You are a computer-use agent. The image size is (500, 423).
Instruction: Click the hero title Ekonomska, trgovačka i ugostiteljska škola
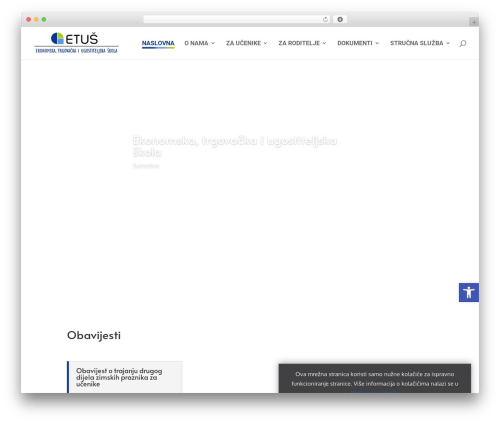[235, 146]
